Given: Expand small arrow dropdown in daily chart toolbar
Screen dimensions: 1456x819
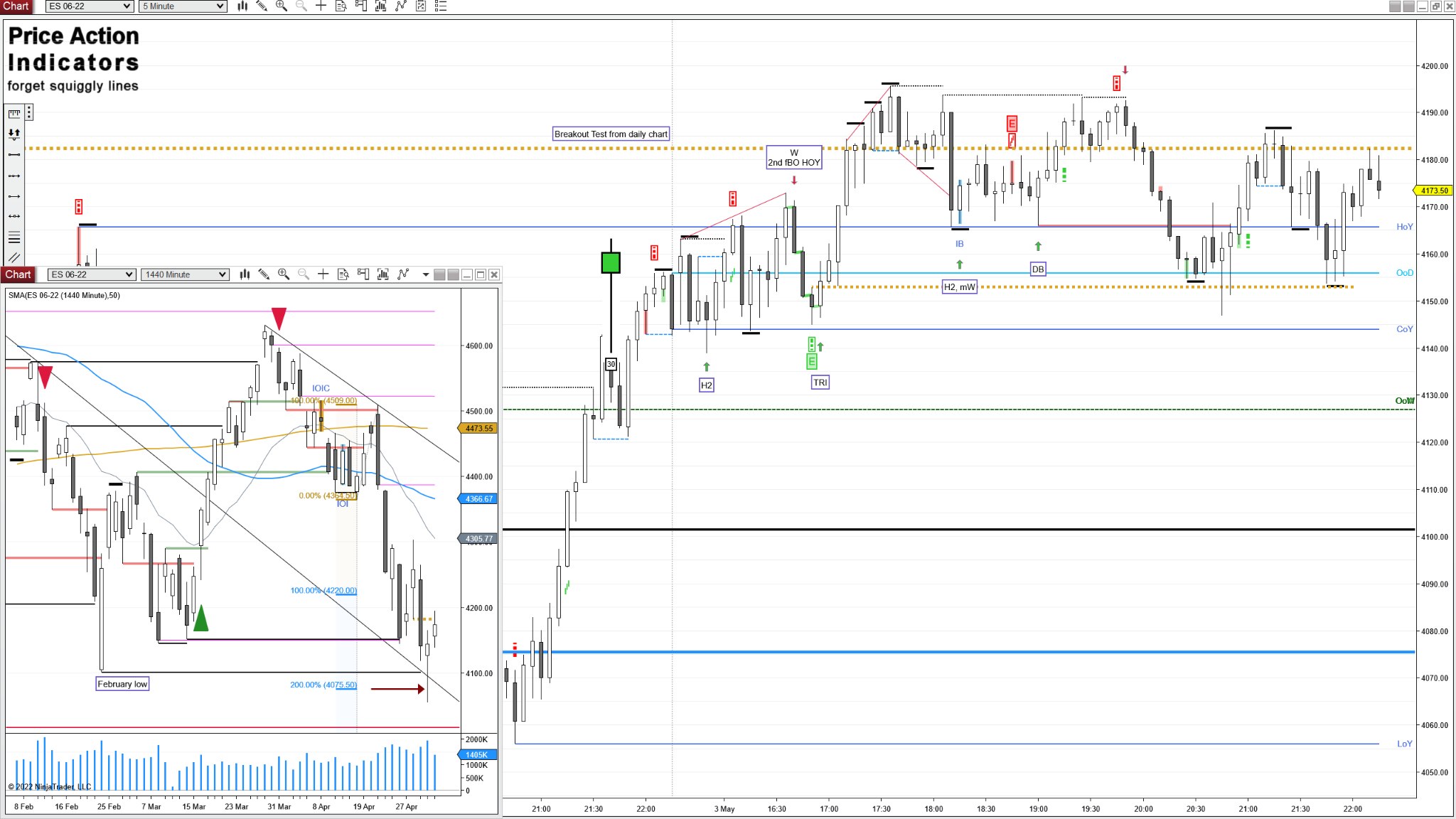Looking at the screenshot, I should [x=426, y=274].
